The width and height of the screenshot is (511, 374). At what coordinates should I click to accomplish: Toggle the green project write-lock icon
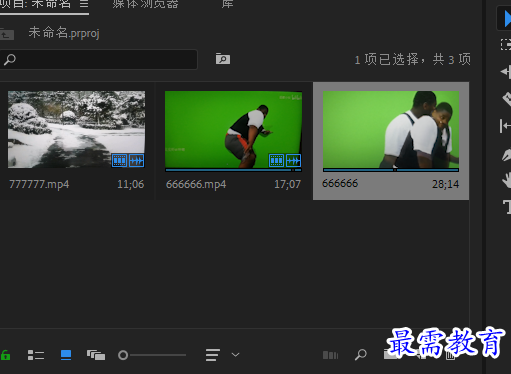pyautogui.click(x=5, y=355)
